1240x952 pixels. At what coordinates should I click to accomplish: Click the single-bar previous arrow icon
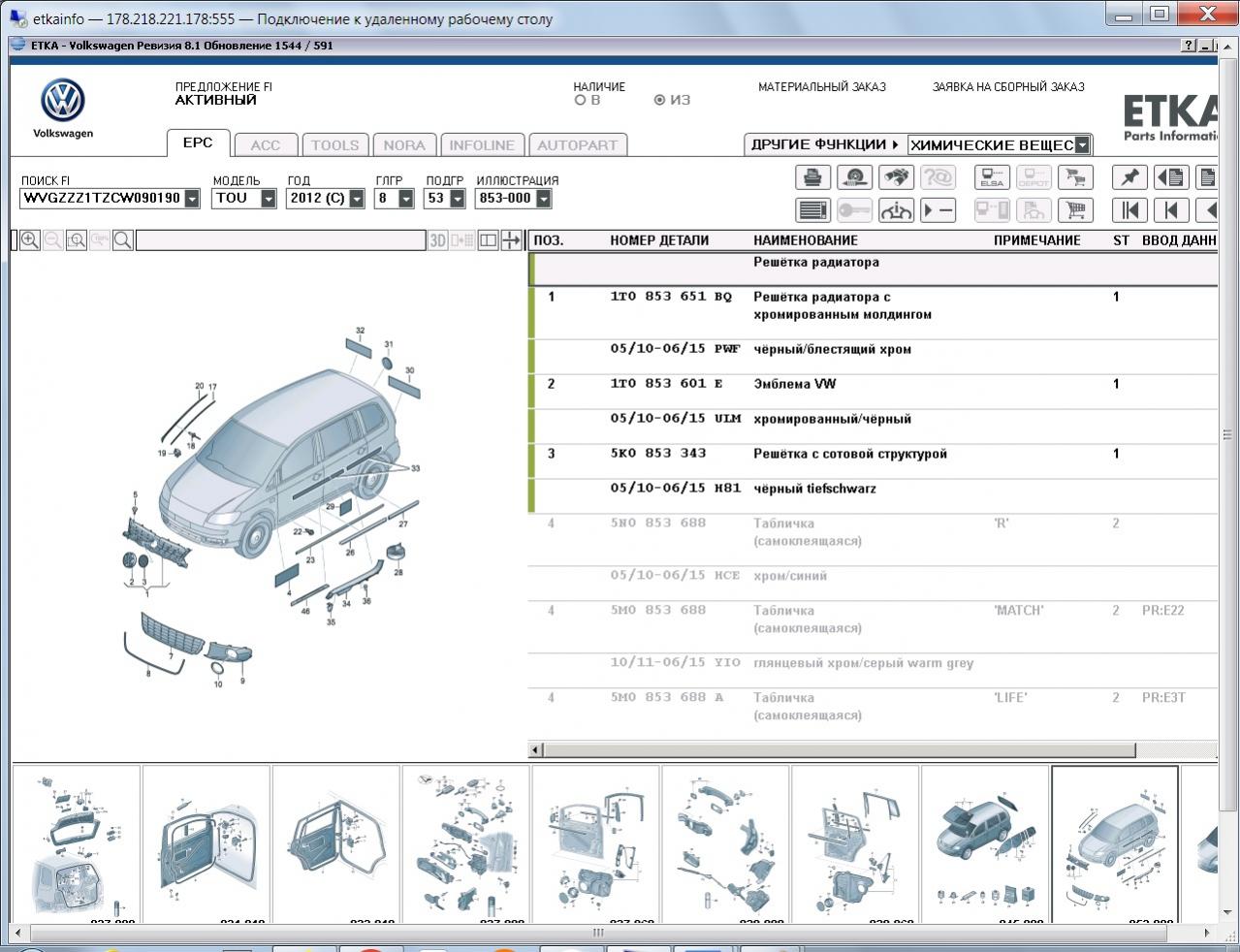click(x=1171, y=210)
